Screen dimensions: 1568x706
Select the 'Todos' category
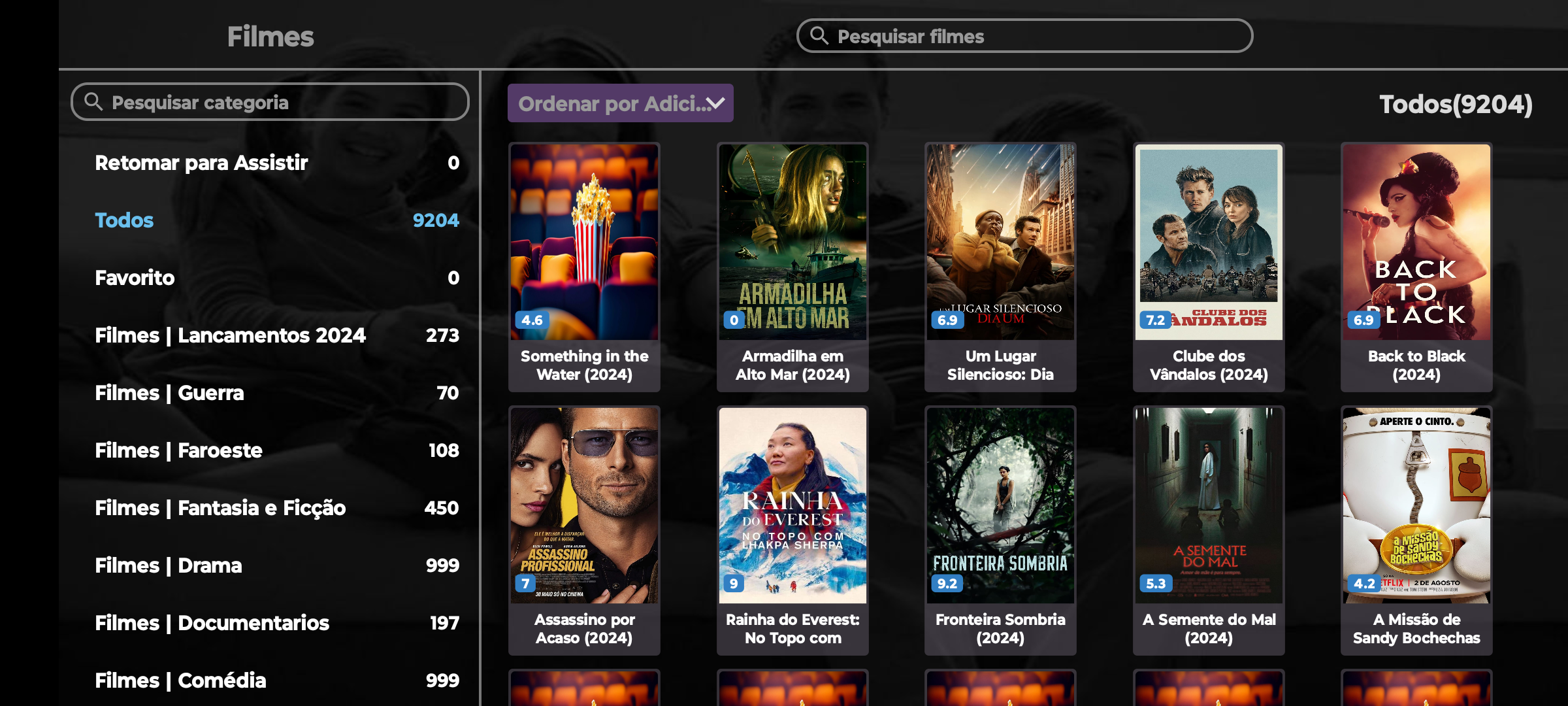tap(124, 220)
